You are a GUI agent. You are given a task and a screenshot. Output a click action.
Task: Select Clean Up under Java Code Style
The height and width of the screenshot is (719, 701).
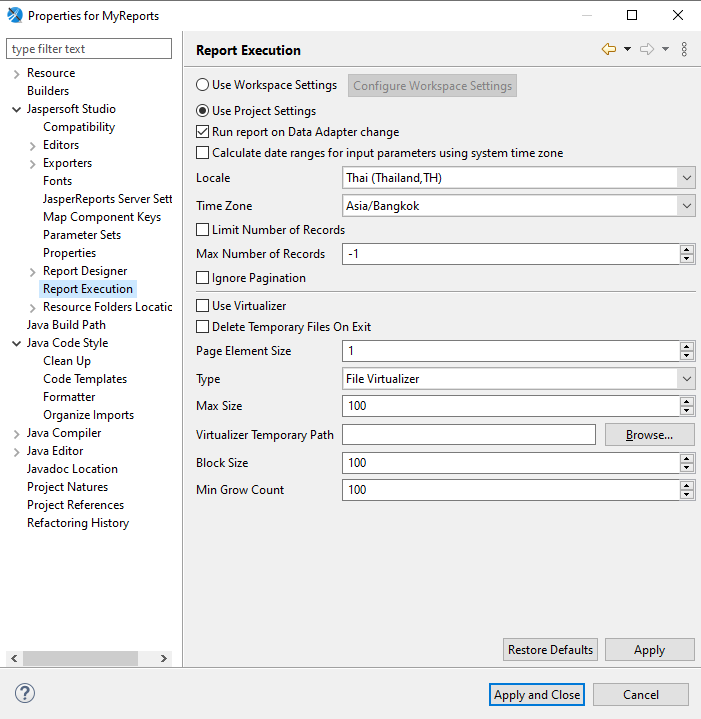click(67, 361)
